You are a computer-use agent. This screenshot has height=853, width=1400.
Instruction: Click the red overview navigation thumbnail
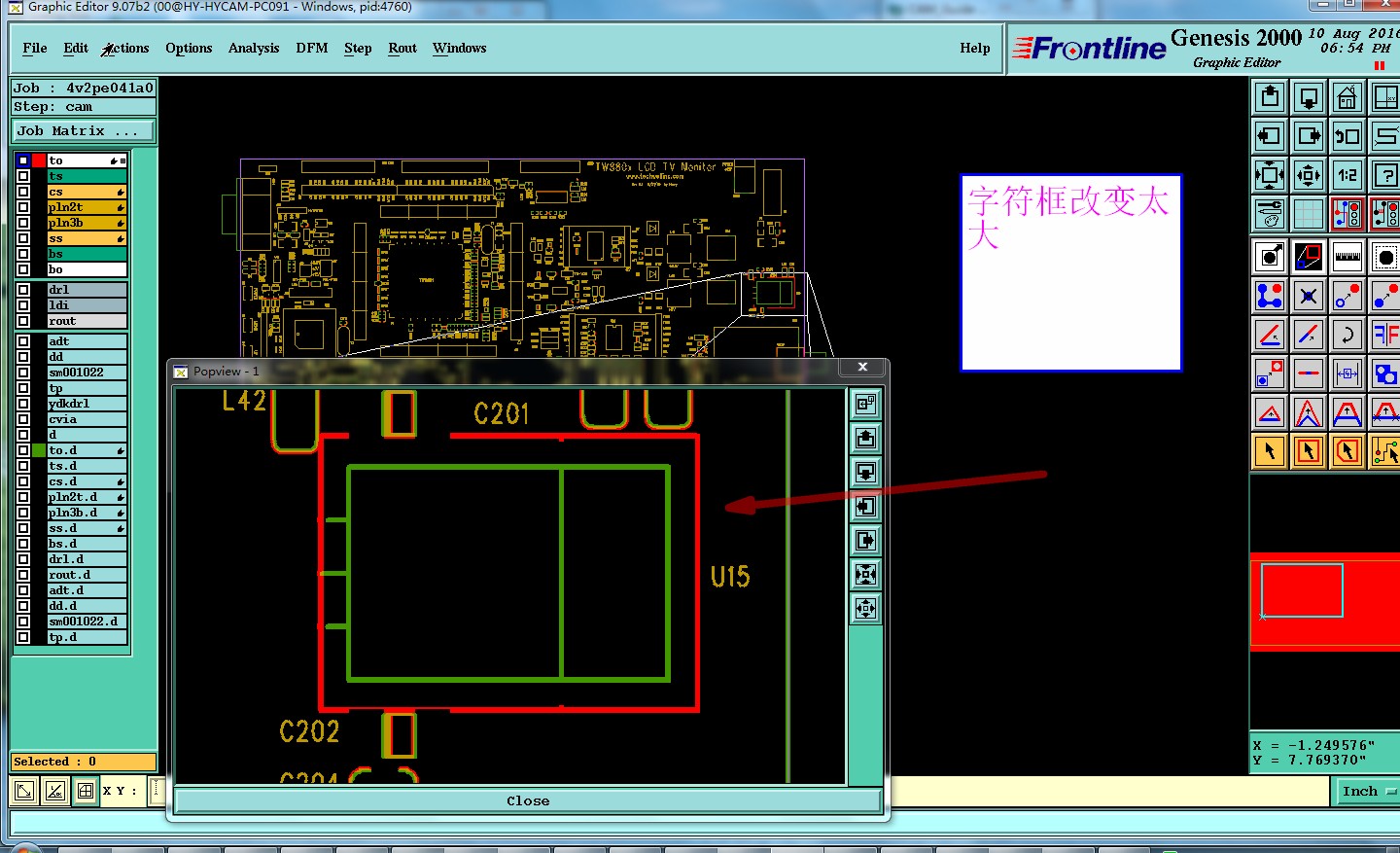[1324, 602]
